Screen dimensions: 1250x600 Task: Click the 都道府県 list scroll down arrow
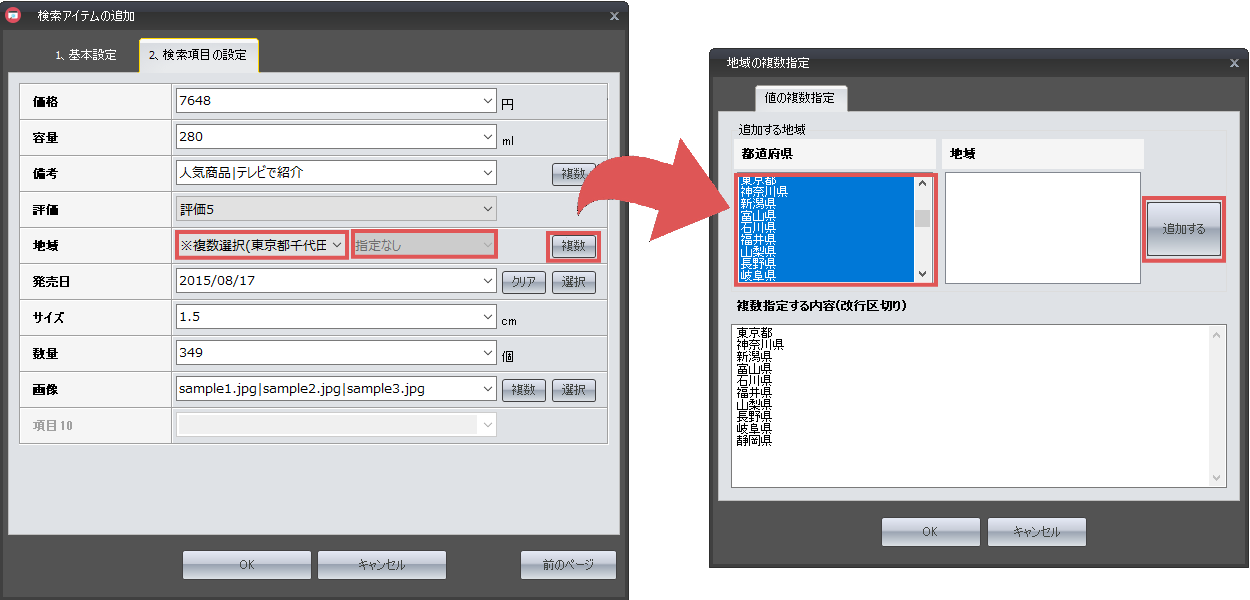point(922,274)
